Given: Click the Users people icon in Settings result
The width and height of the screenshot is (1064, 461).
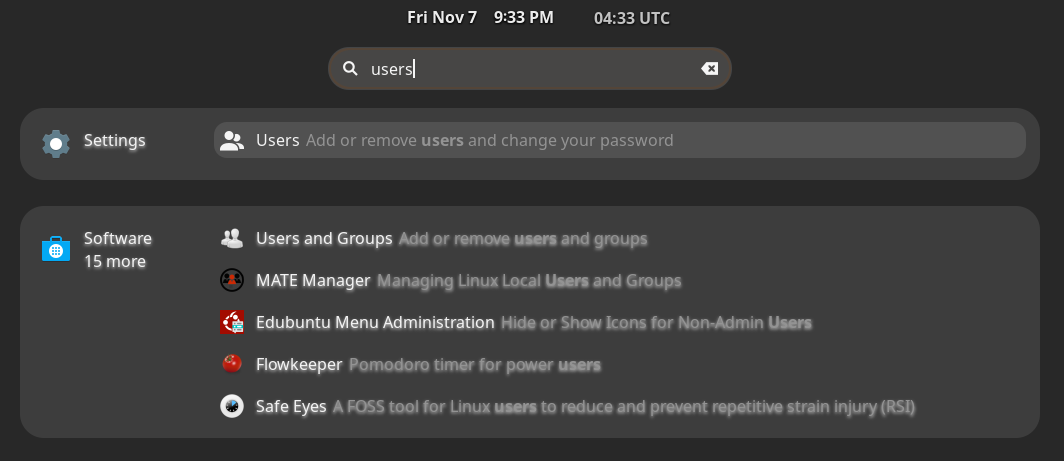Looking at the screenshot, I should (x=232, y=141).
